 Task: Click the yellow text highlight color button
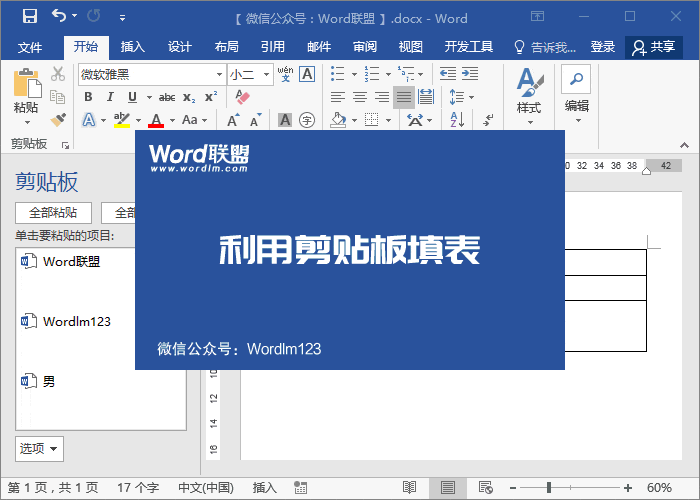tap(121, 120)
